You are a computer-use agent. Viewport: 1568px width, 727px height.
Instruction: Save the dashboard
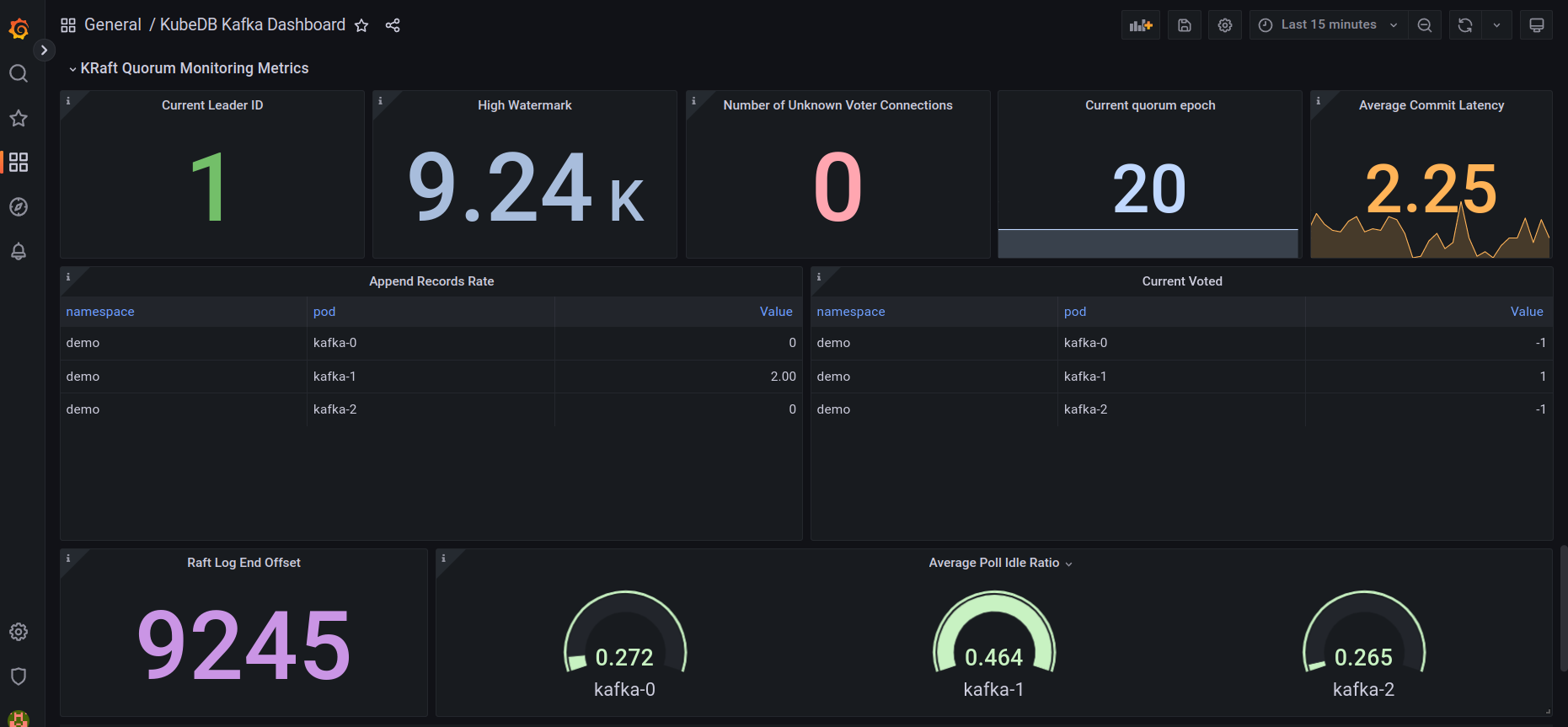point(1185,25)
